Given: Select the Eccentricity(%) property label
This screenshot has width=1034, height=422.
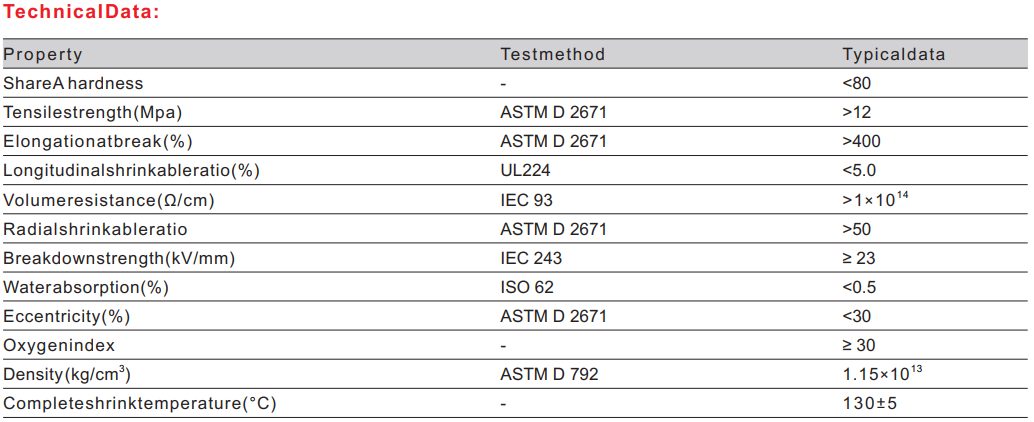Looking at the screenshot, I should (x=67, y=317).
